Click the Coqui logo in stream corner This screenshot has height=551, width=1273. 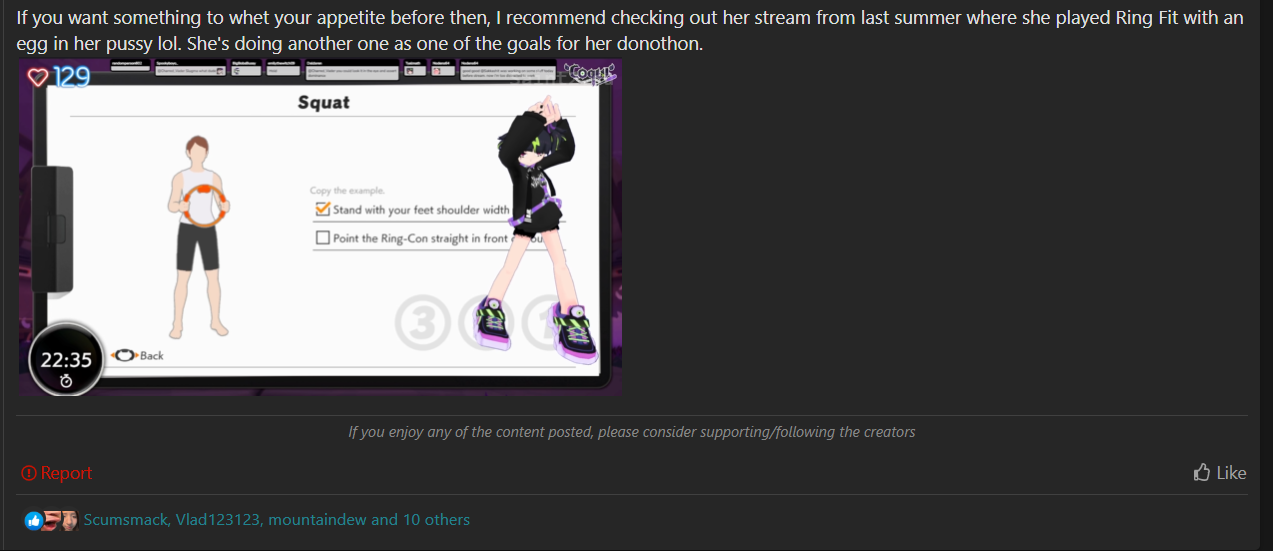(589, 72)
